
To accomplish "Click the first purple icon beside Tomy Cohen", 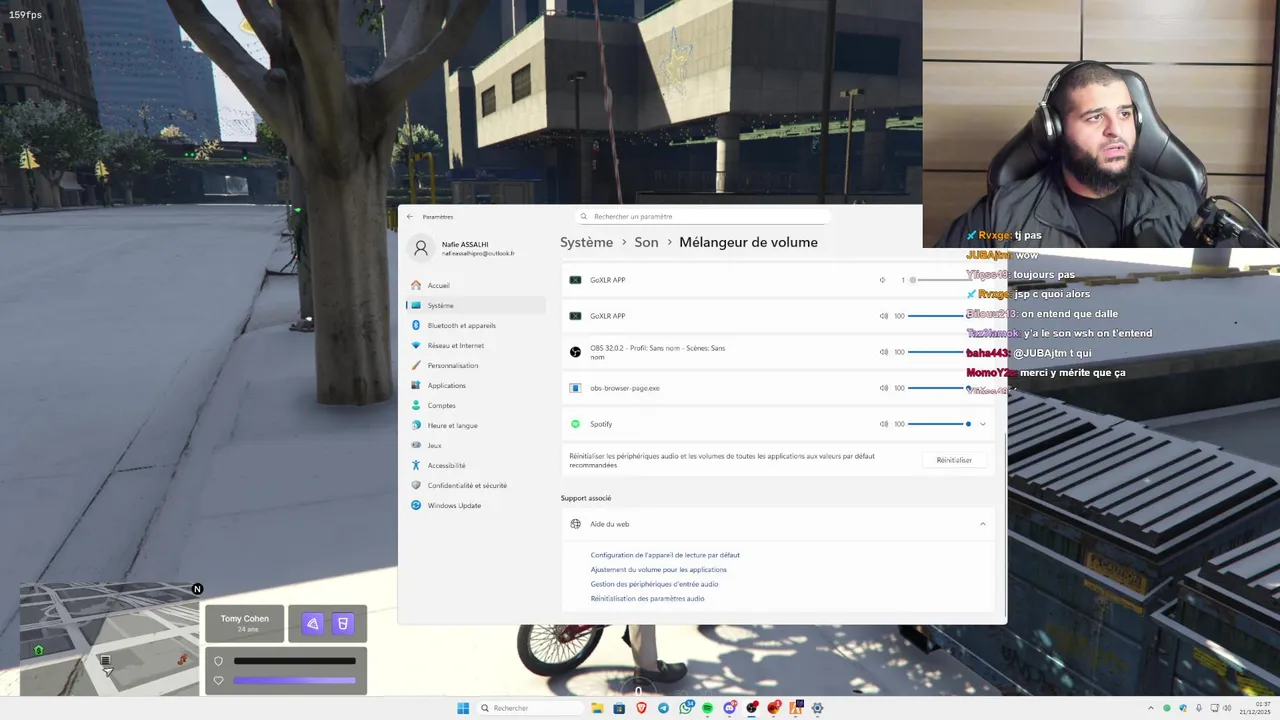I will 313,624.
